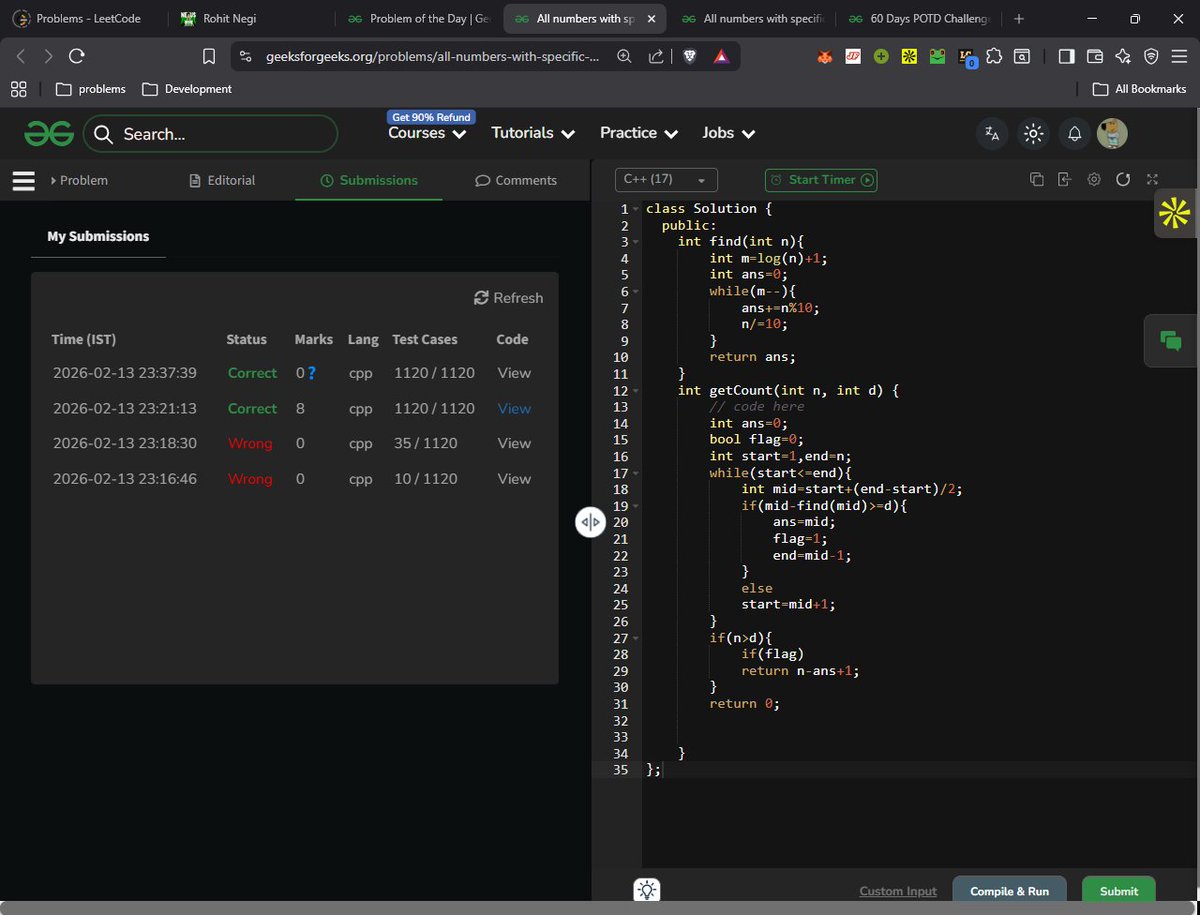Open the Leo AI sparkle icon
This screenshot has width=1200, height=915.
pos(1123,57)
